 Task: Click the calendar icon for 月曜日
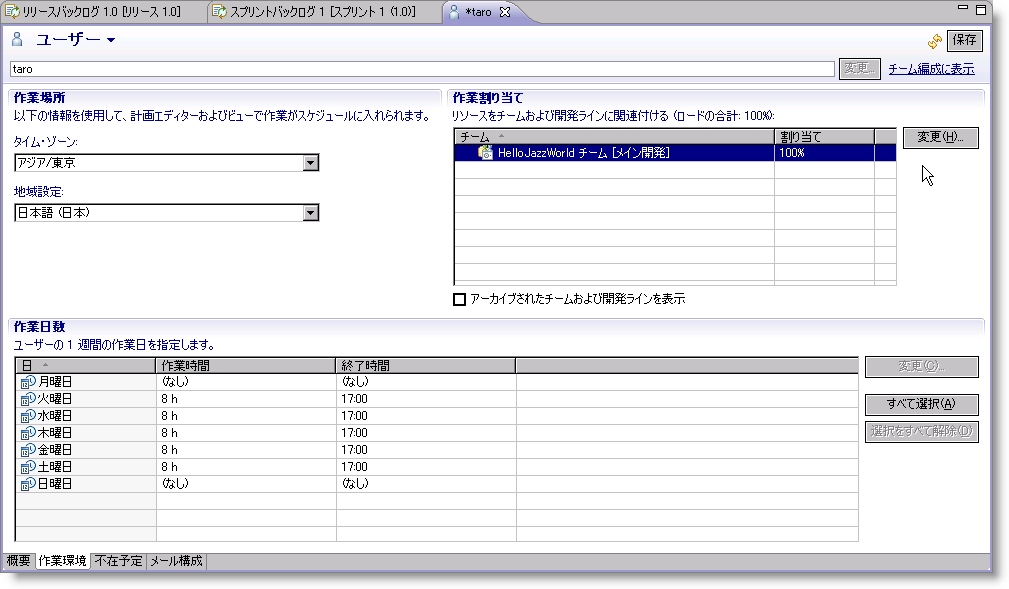(28, 382)
